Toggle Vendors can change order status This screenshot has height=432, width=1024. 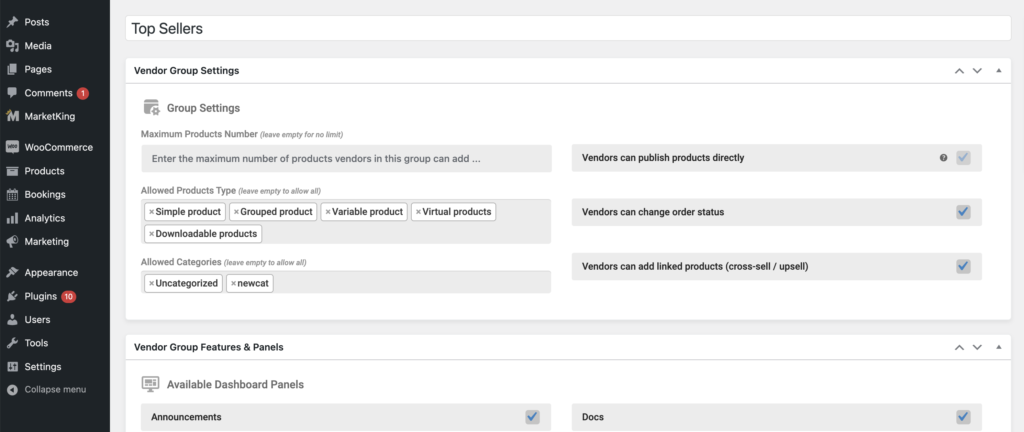(x=963, y=212)
